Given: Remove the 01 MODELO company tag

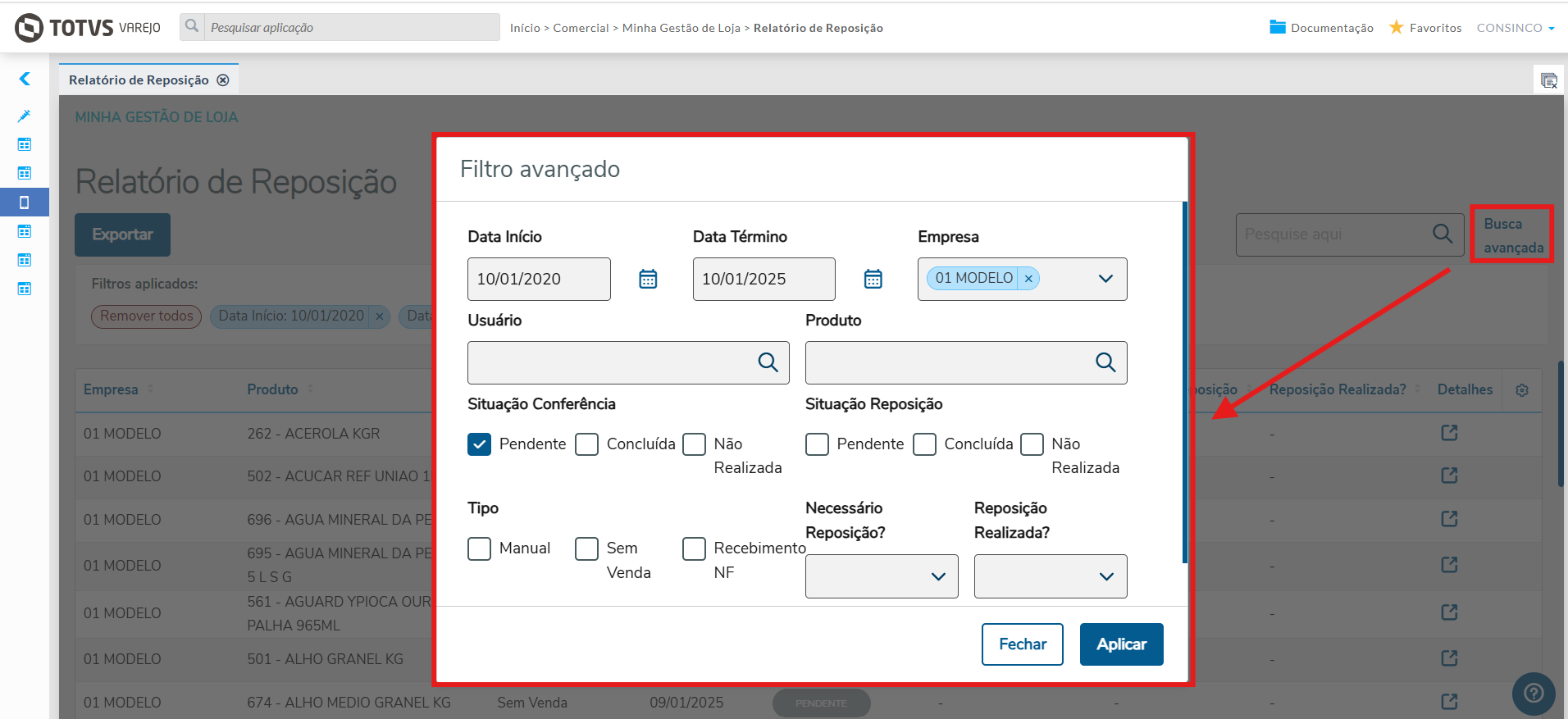Looking at the screenshot, I should click(1028, 279).
